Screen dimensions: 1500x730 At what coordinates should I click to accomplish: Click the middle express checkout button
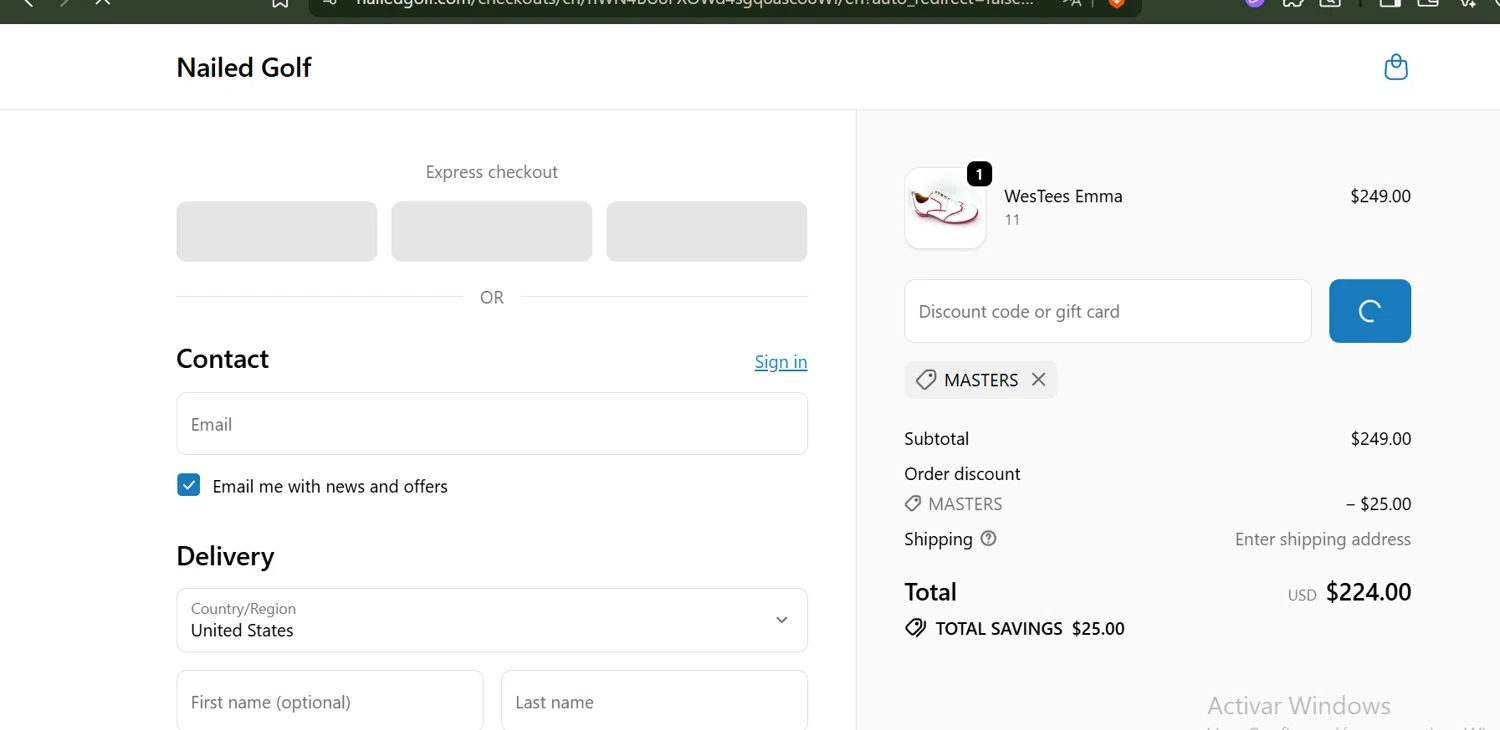[x=492, y=231]
